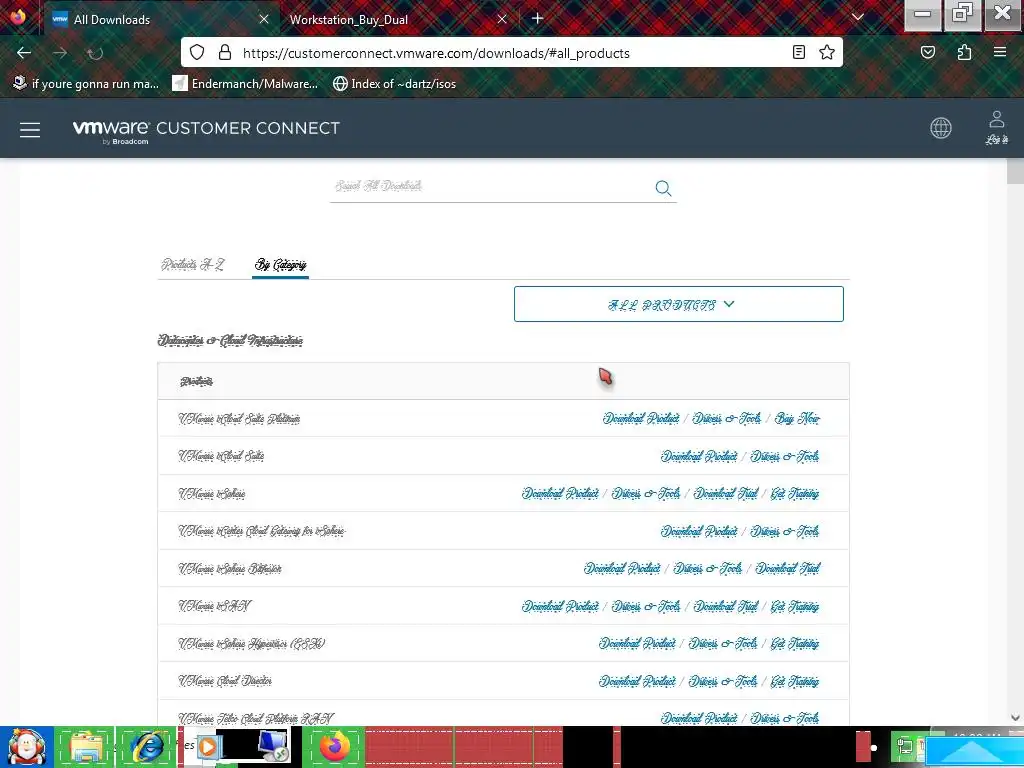1024x768 pixels.
Task: Click Download Product for vCenter Cloud Gateway
Action: coord(699,531)
